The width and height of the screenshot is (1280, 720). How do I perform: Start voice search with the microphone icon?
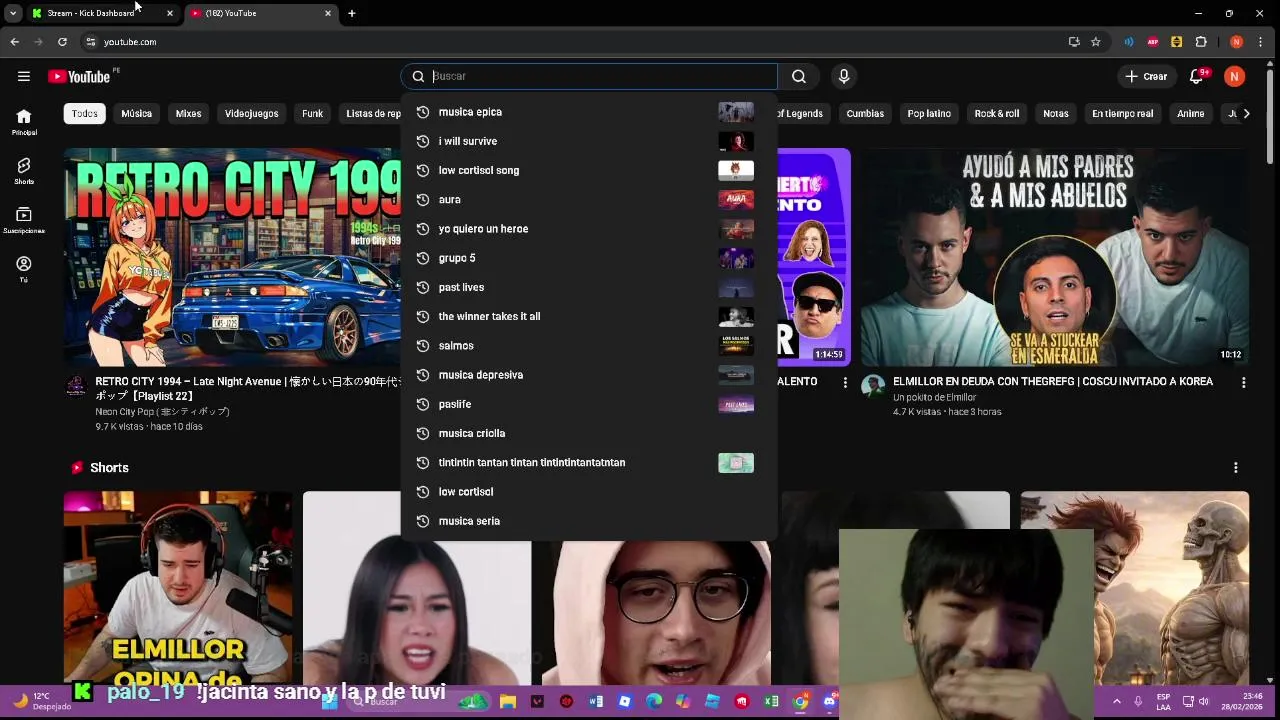[844, 76]
